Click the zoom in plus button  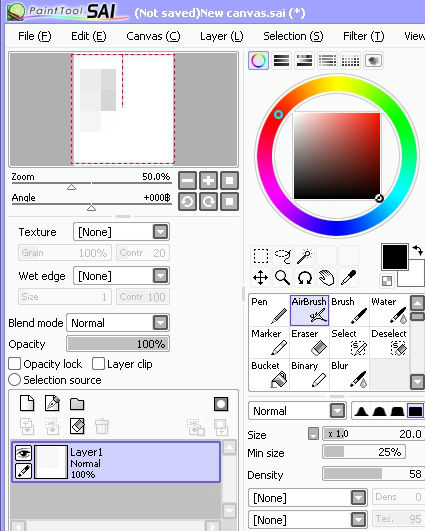tap(208, 180)
